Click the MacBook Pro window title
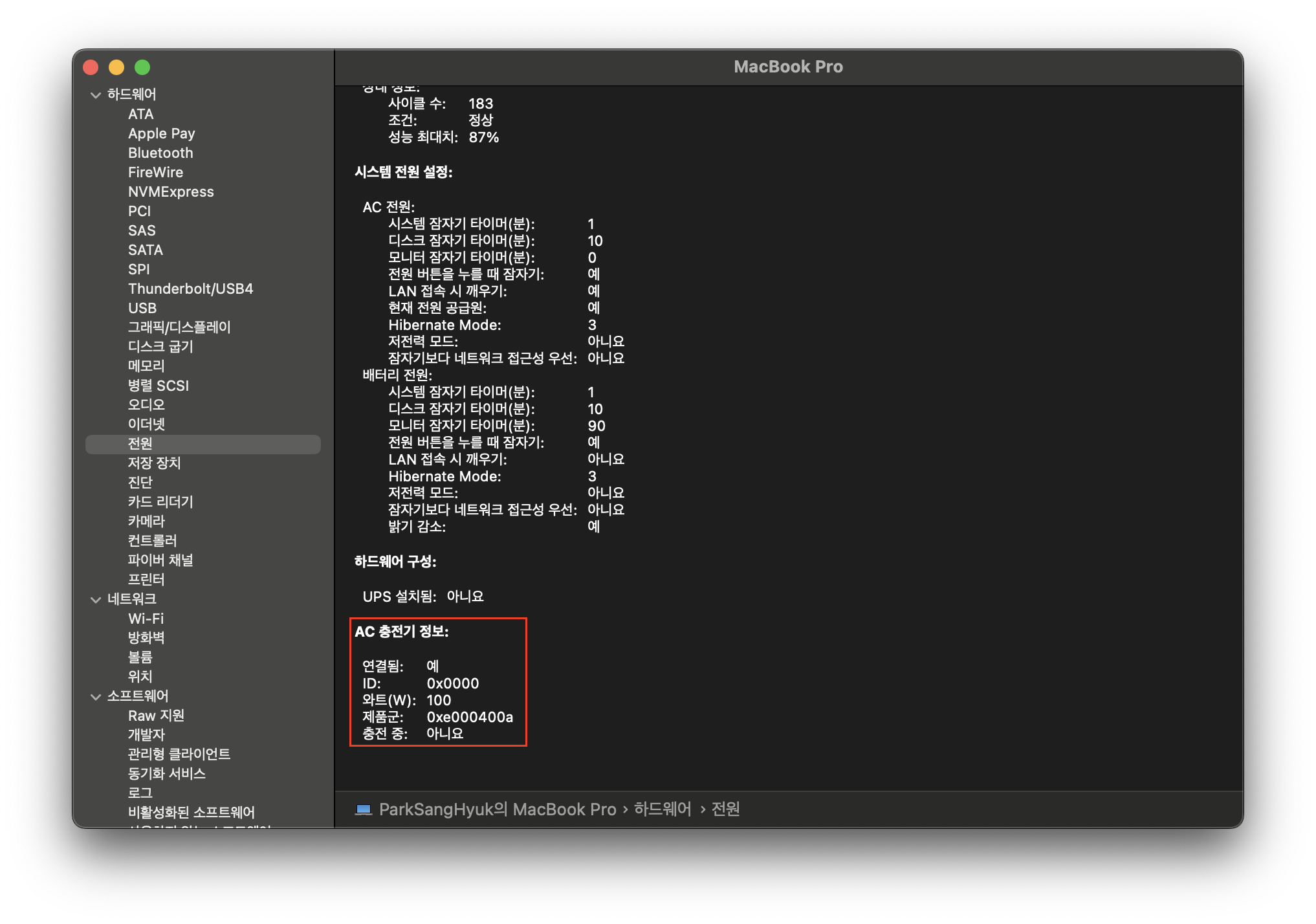Viewport: 1316px width, 924px height. pyautogui.click(x=788, y=67)
